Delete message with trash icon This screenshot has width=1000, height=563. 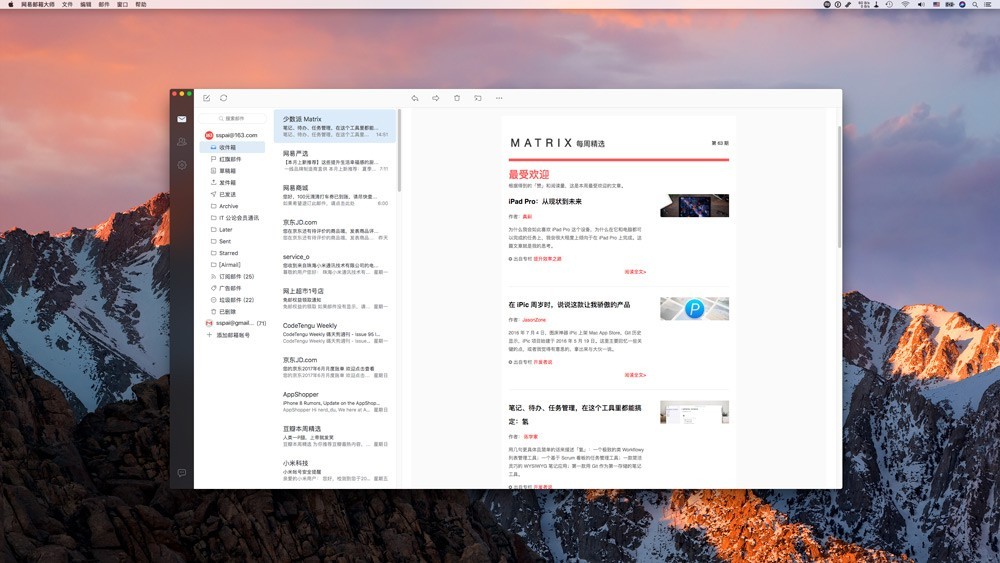(457, 98)
